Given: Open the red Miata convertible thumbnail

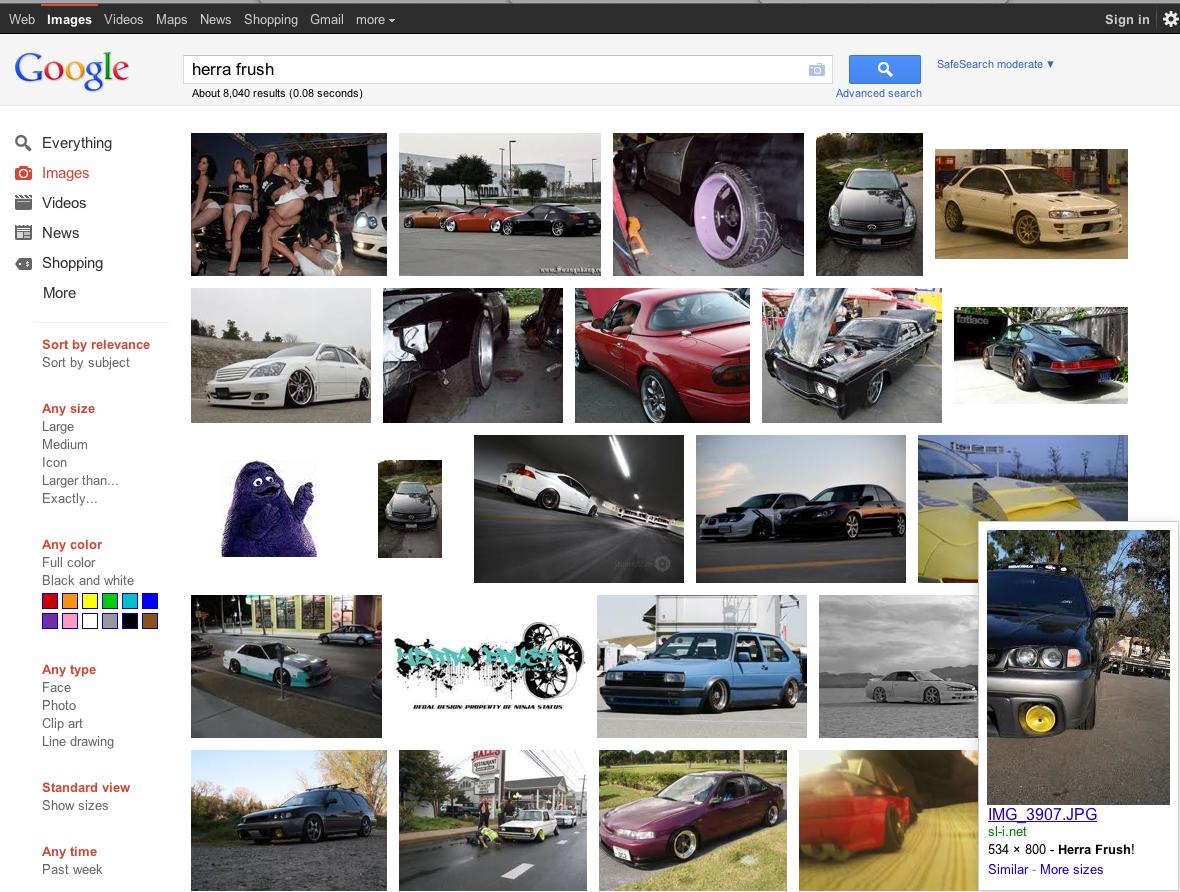Looking at the screenshot, I should click(x=662, y=355).
